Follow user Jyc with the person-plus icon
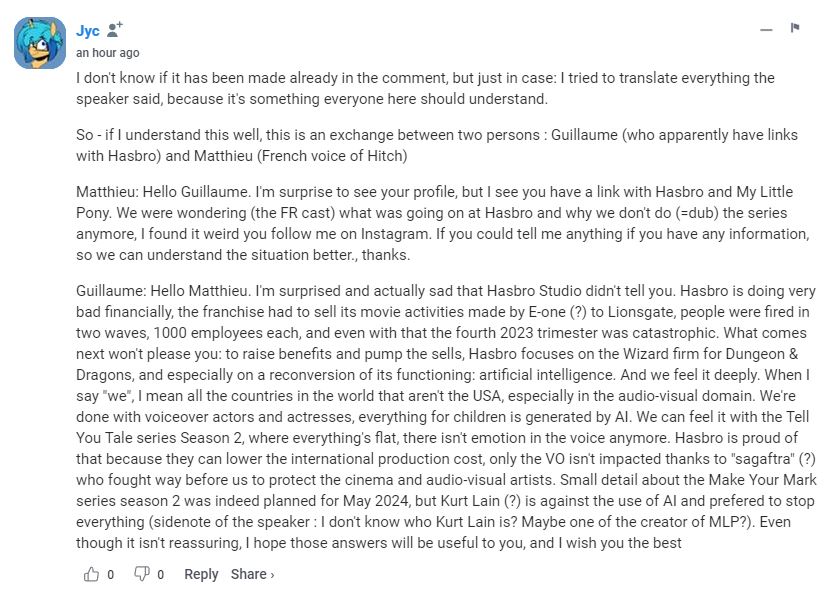Screen dimensions: 834x592 pos(115,31)
